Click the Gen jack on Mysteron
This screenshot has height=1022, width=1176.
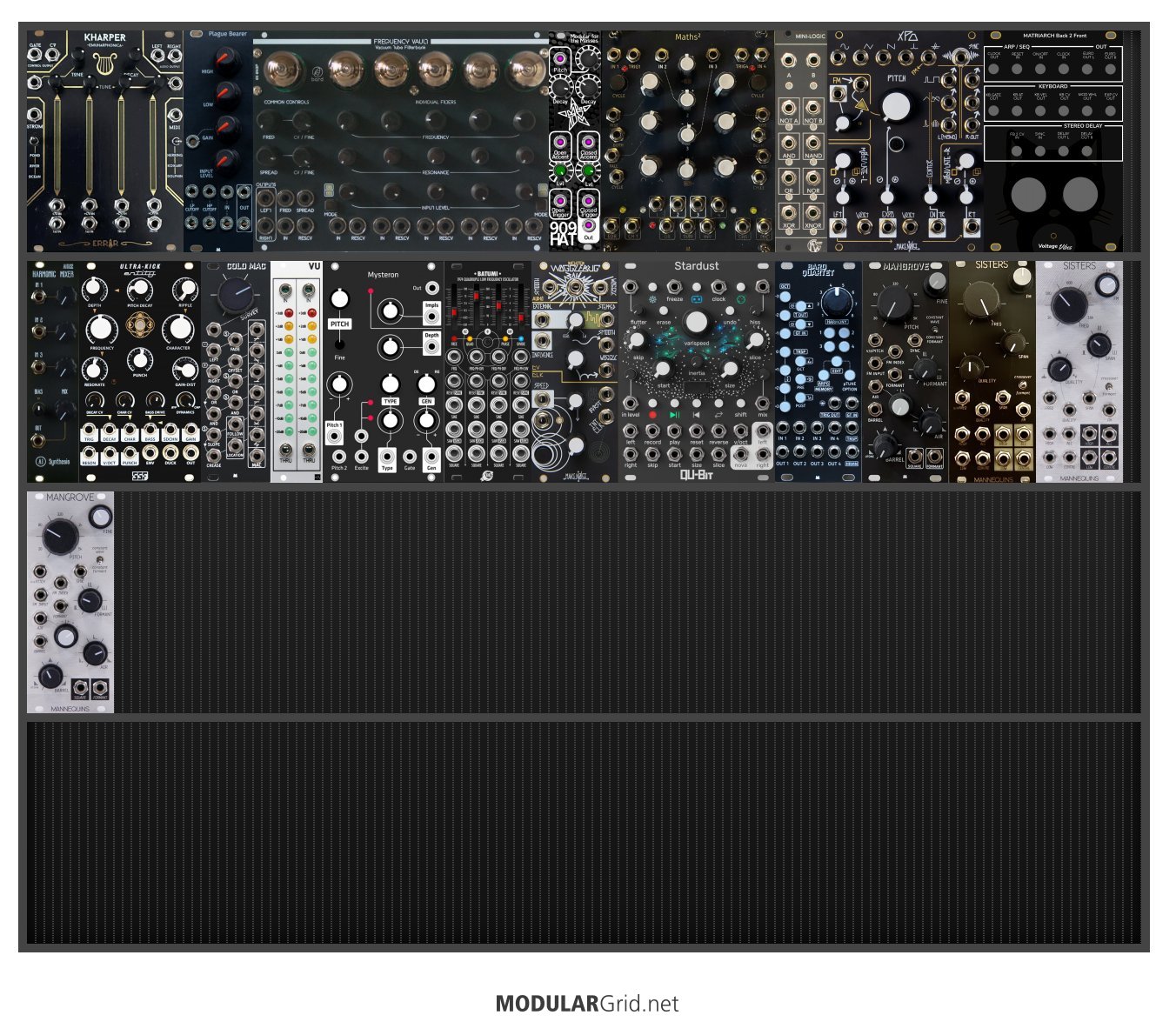pyautogui.click(x=431, y=457)
